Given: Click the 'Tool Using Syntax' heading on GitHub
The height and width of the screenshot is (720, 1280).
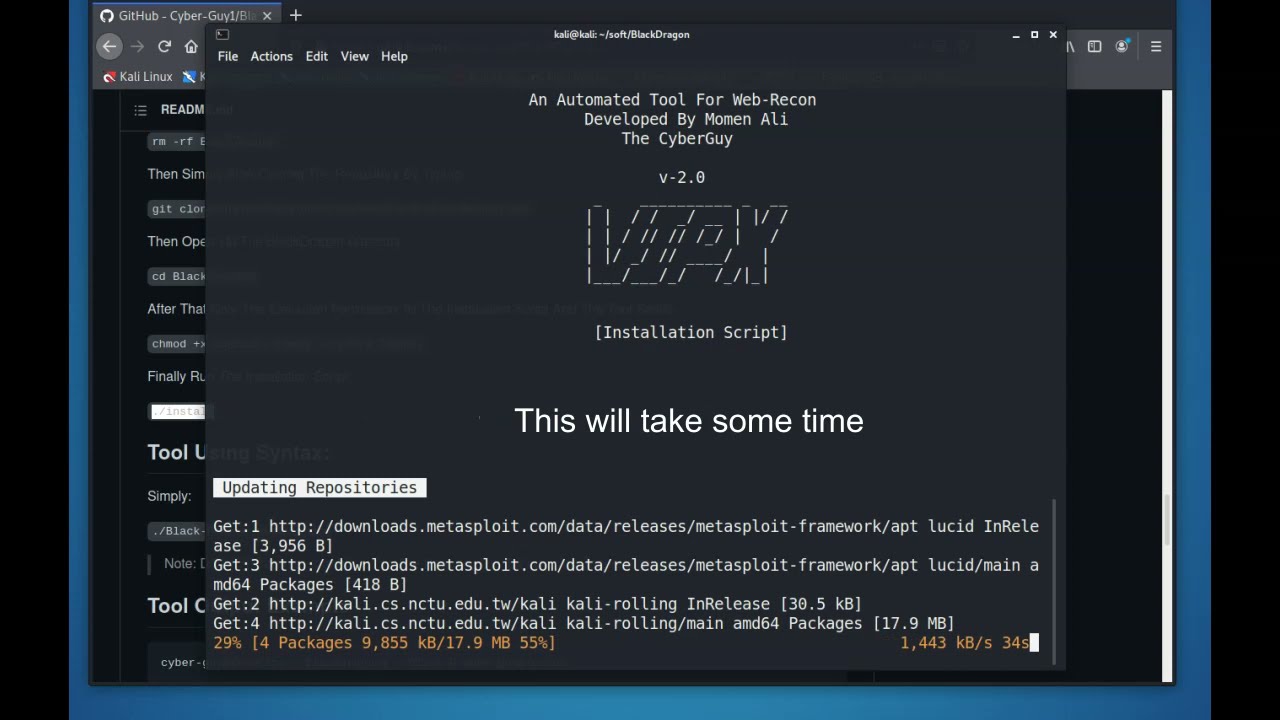Looking at the screenshot, I should (x=240, y=453).
